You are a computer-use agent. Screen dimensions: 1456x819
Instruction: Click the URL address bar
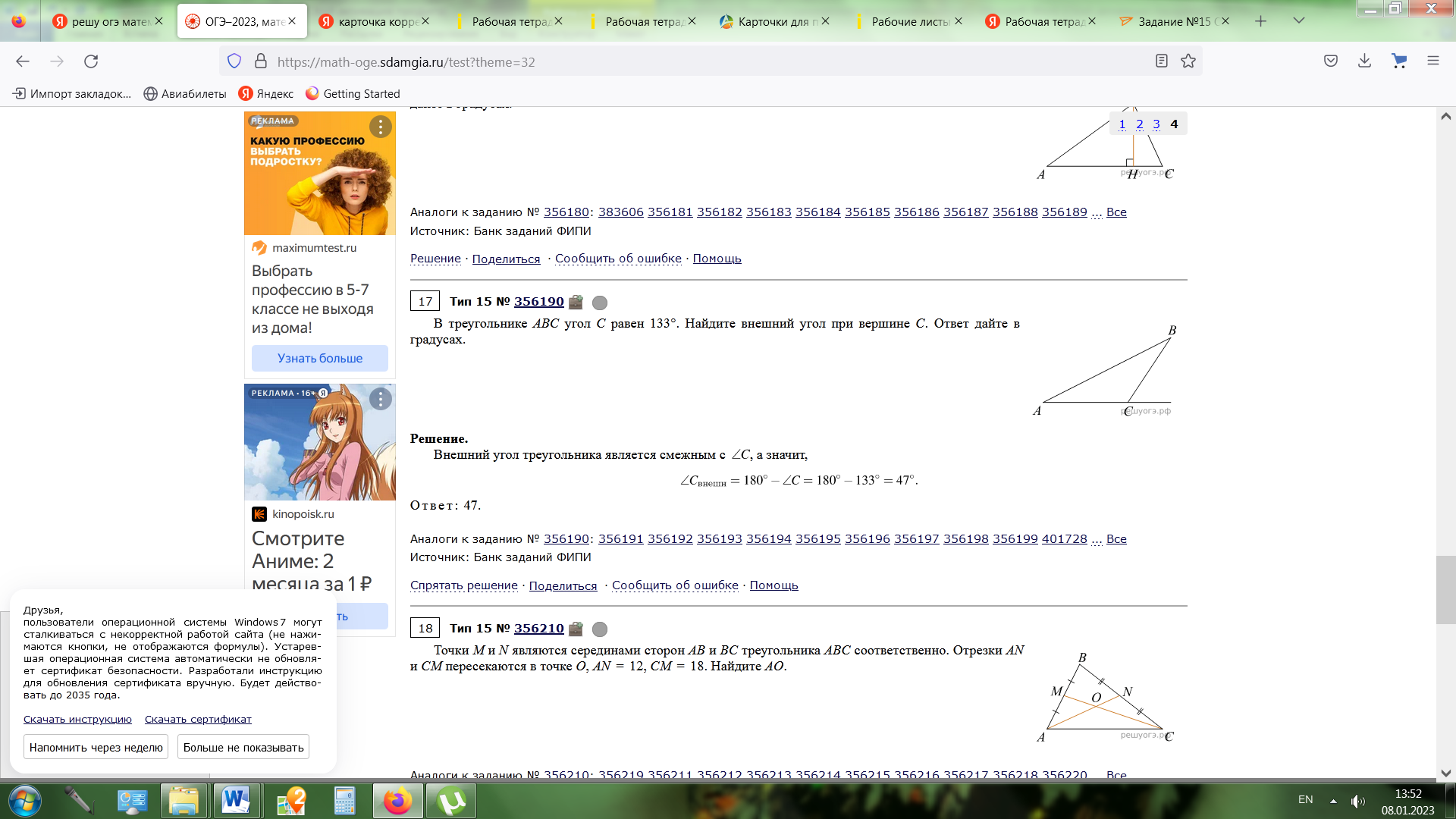(x=709, y=61)
